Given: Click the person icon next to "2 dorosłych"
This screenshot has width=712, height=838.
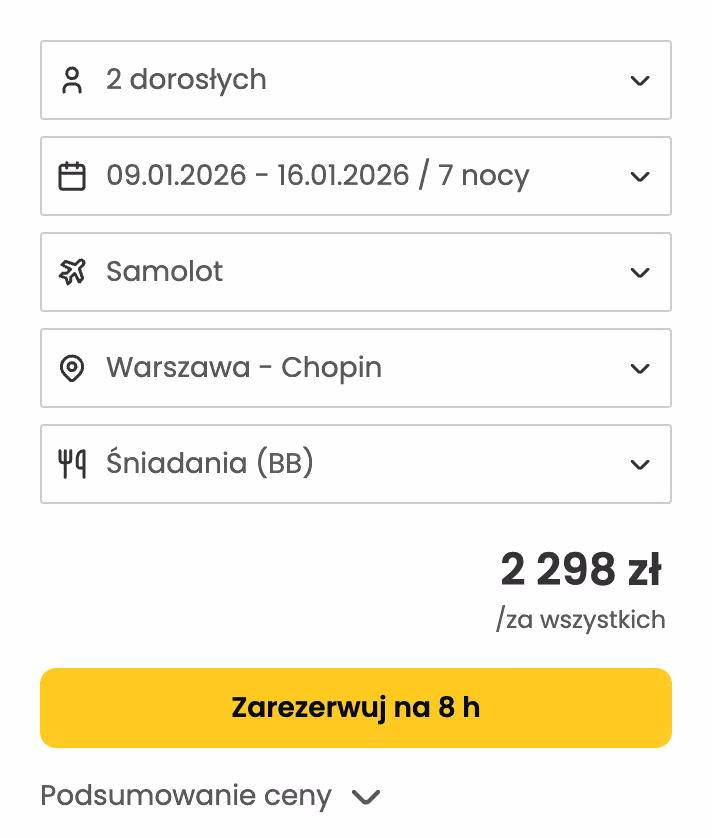Looking at the screenshot, I should click(72, 80).
